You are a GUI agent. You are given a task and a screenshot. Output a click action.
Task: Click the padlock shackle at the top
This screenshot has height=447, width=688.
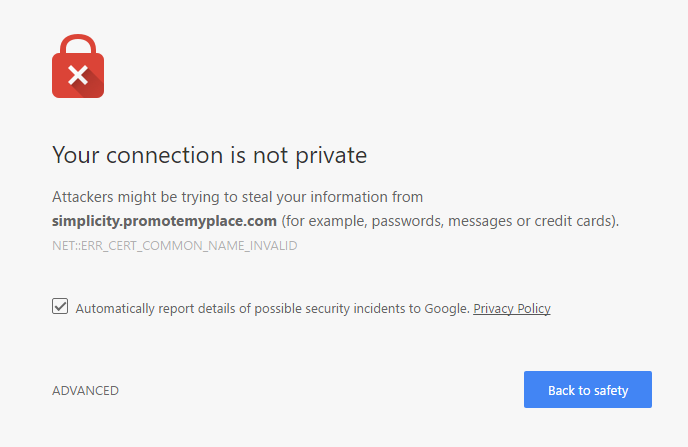pos(78,44)
